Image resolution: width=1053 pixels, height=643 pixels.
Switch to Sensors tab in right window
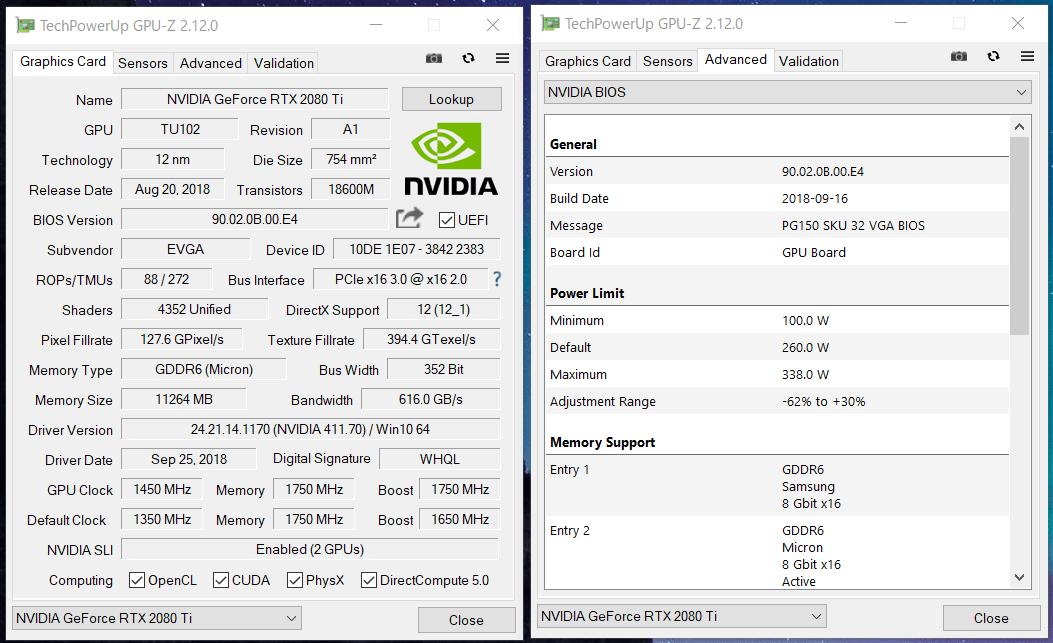click(x=668, y=61)
